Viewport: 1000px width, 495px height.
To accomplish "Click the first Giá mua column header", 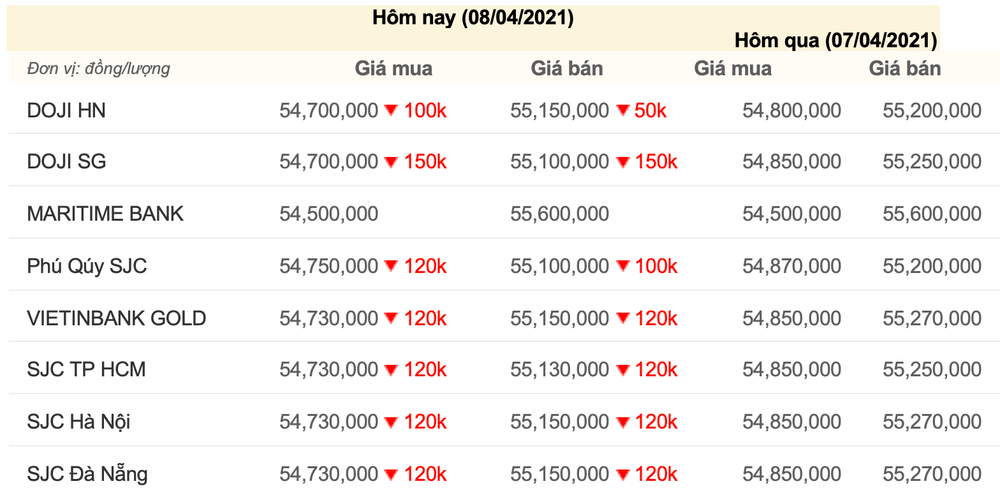I will (x=393, y=68).
